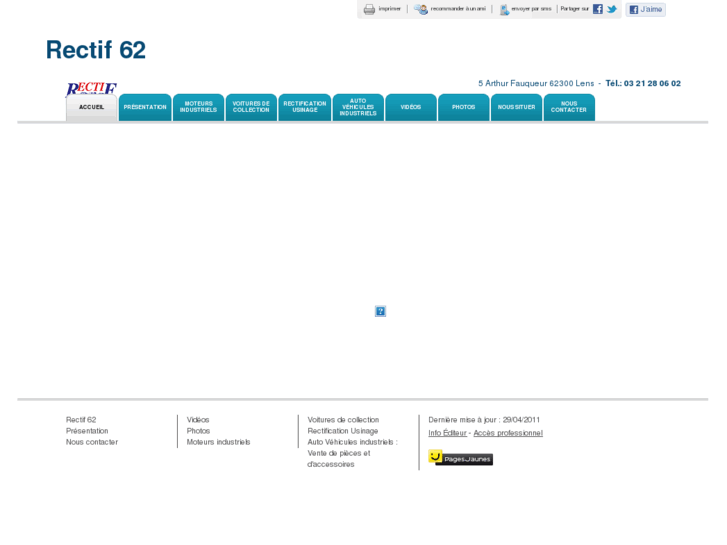This screenshot has height=545, width=727.
Task: Open the Vidéos tab
Action: (411, 108)
